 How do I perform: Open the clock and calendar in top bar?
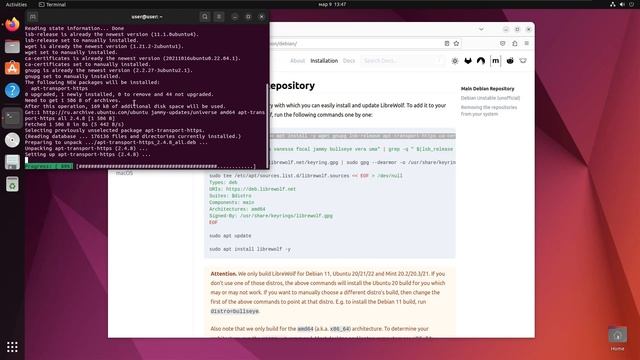pyautogui.click(x=332, y=4)
